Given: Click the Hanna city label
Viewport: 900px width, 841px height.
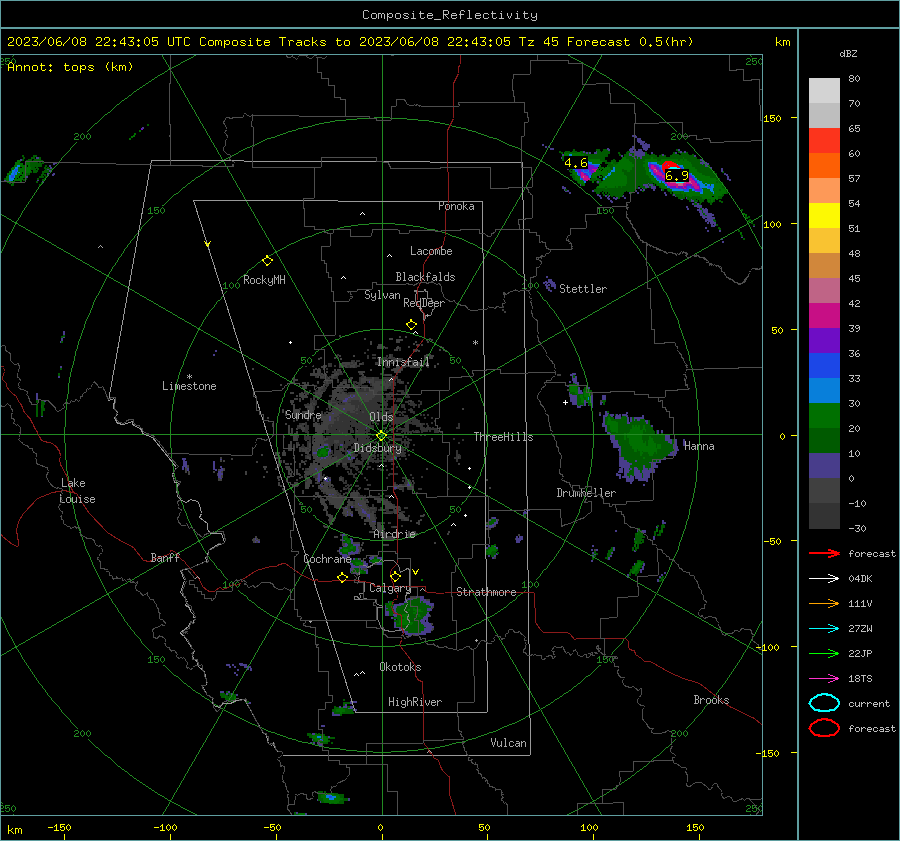Looking at the screenshot, I should coord(699,446).
